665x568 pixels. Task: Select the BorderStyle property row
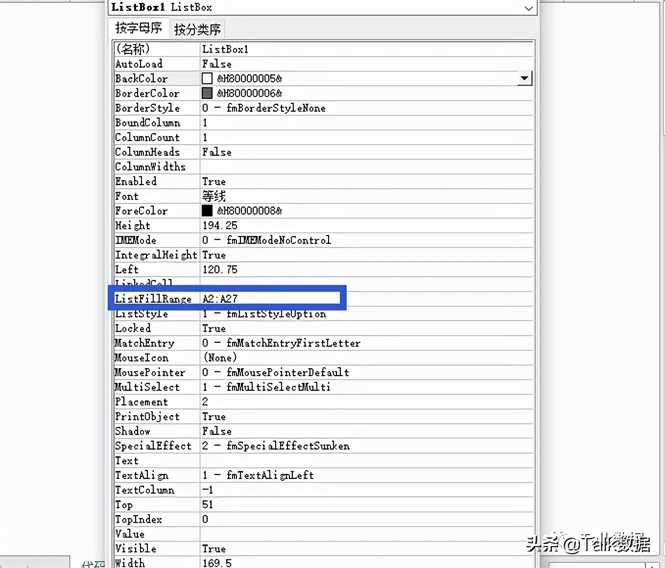[157, 108]
